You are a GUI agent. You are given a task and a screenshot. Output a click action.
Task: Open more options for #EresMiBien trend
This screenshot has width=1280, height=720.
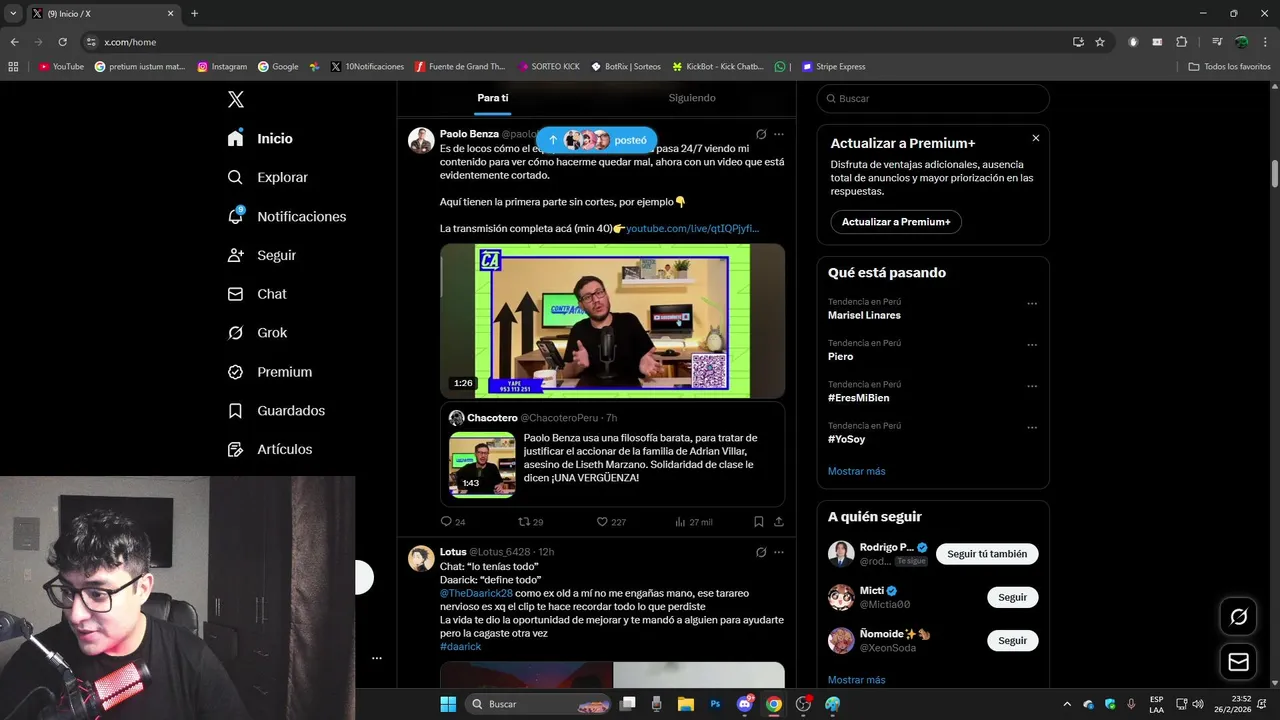(x=1032, y=386)
